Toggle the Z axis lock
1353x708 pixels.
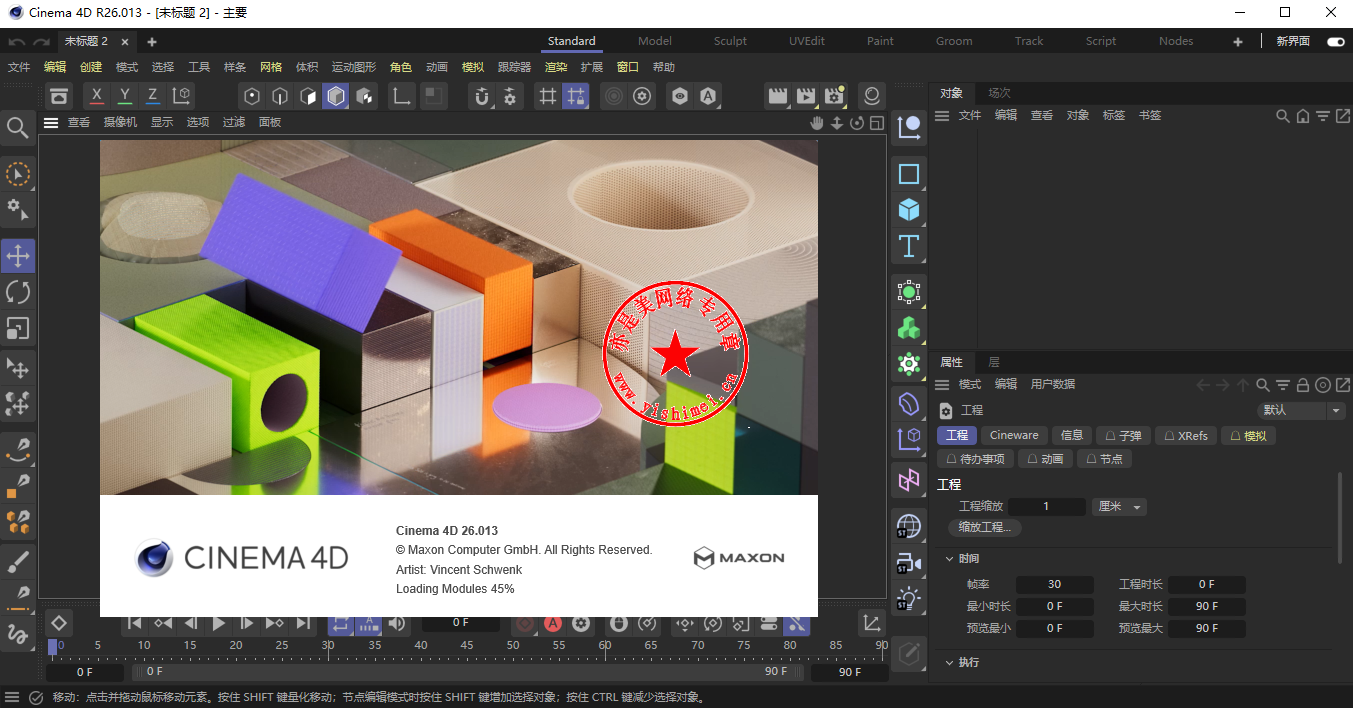(x=153, y=96)
